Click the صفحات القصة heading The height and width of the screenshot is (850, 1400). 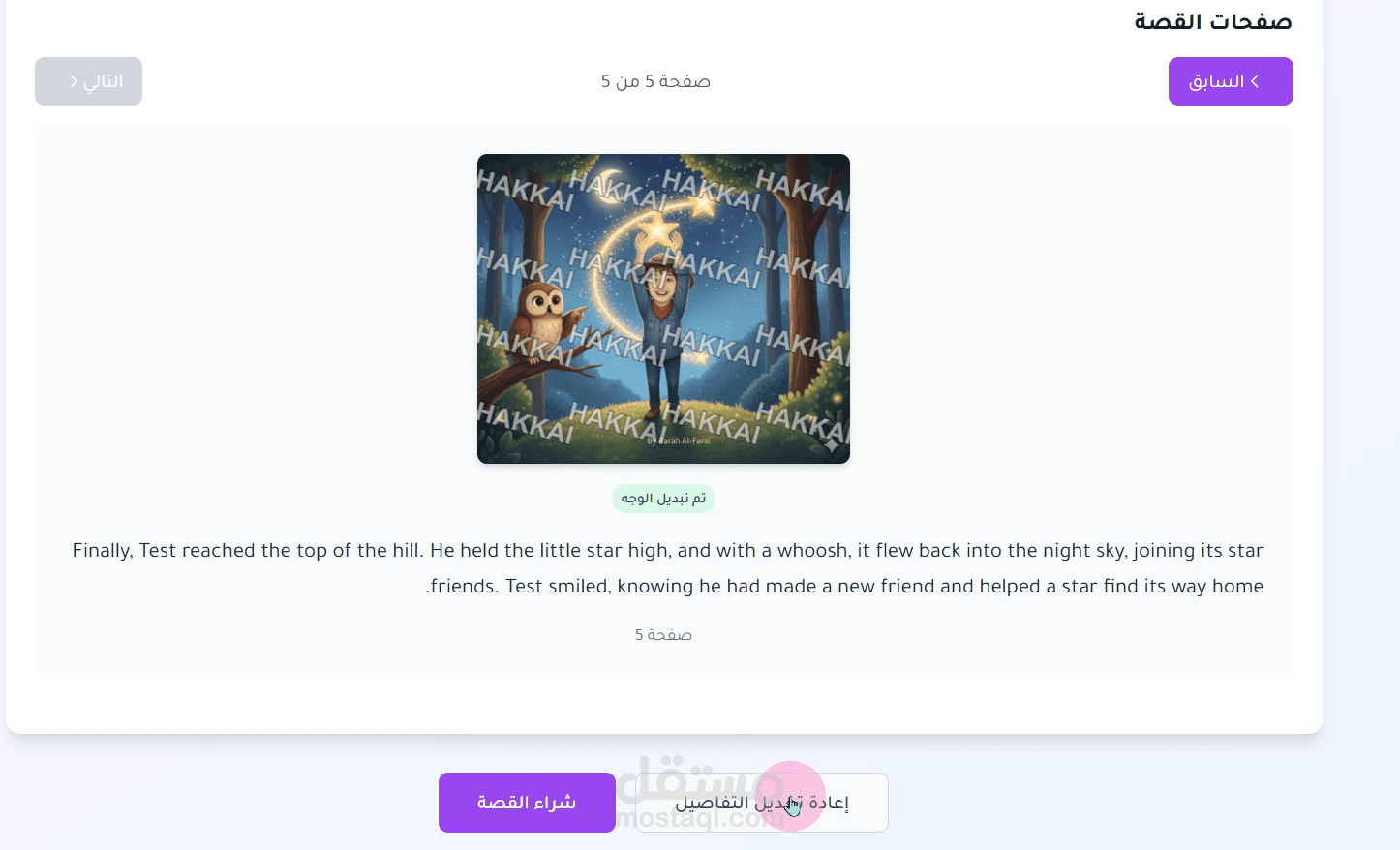(1213, 21)
